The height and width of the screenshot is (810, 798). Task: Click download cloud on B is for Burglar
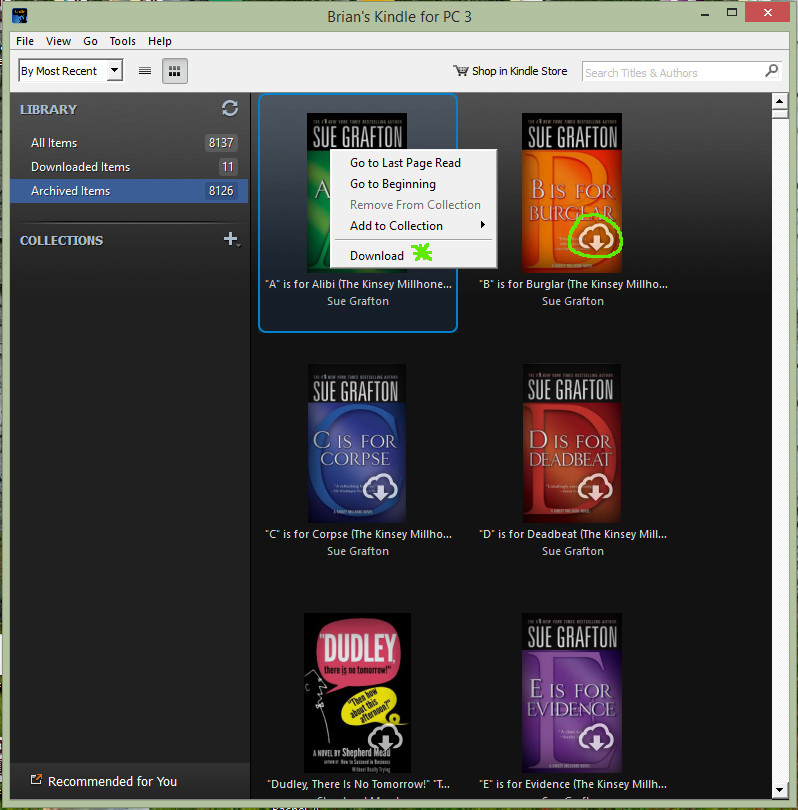click(x=596, y=238)
